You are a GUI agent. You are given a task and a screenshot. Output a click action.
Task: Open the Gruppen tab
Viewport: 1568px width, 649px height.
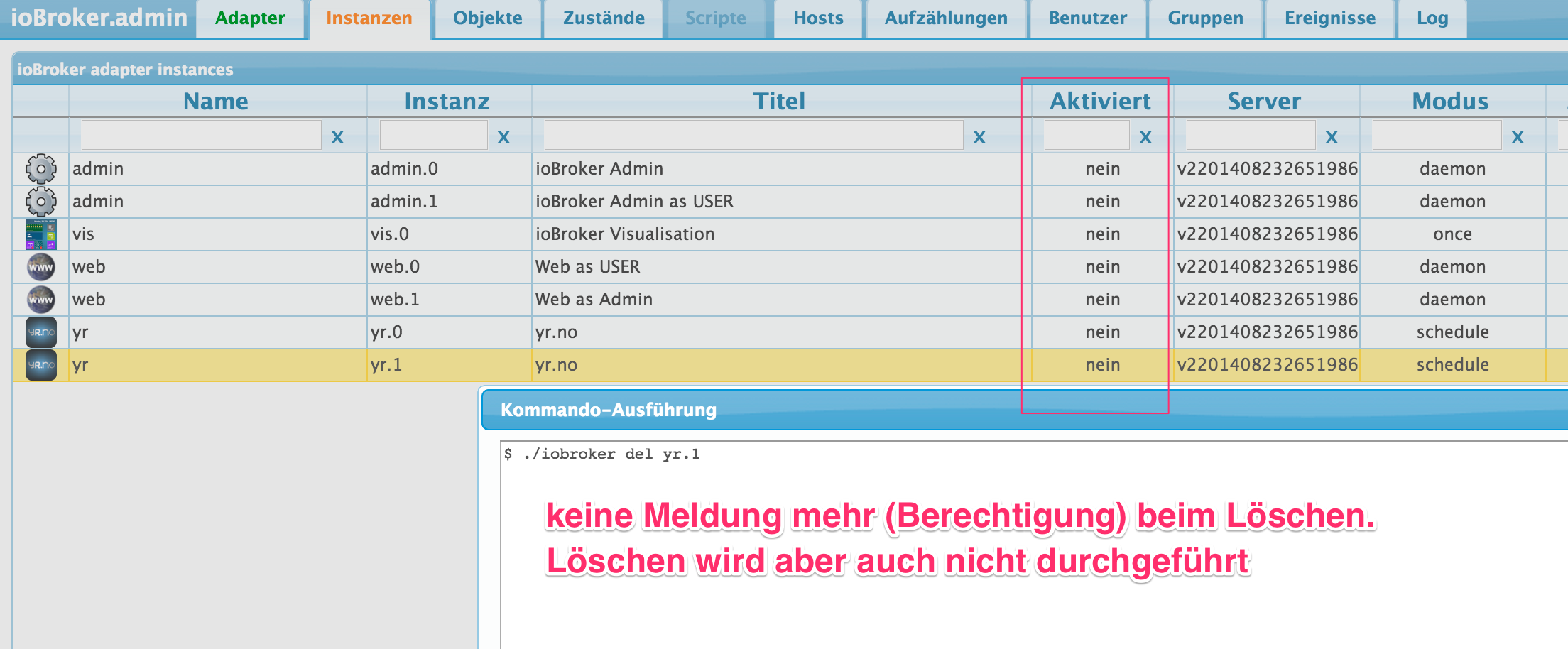click(1206, 18)
